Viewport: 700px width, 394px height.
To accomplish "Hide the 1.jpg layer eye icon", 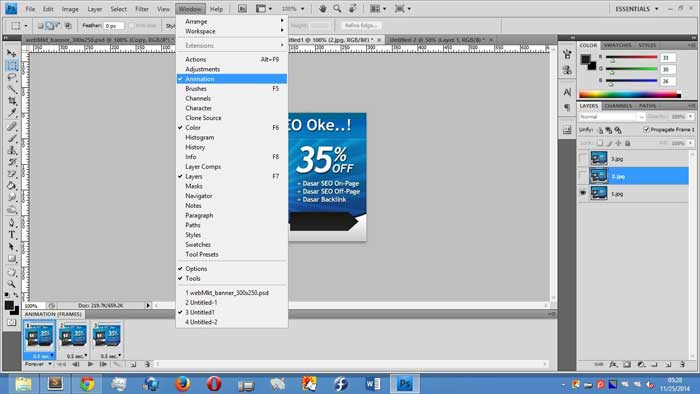I will (x=583, y=193).
